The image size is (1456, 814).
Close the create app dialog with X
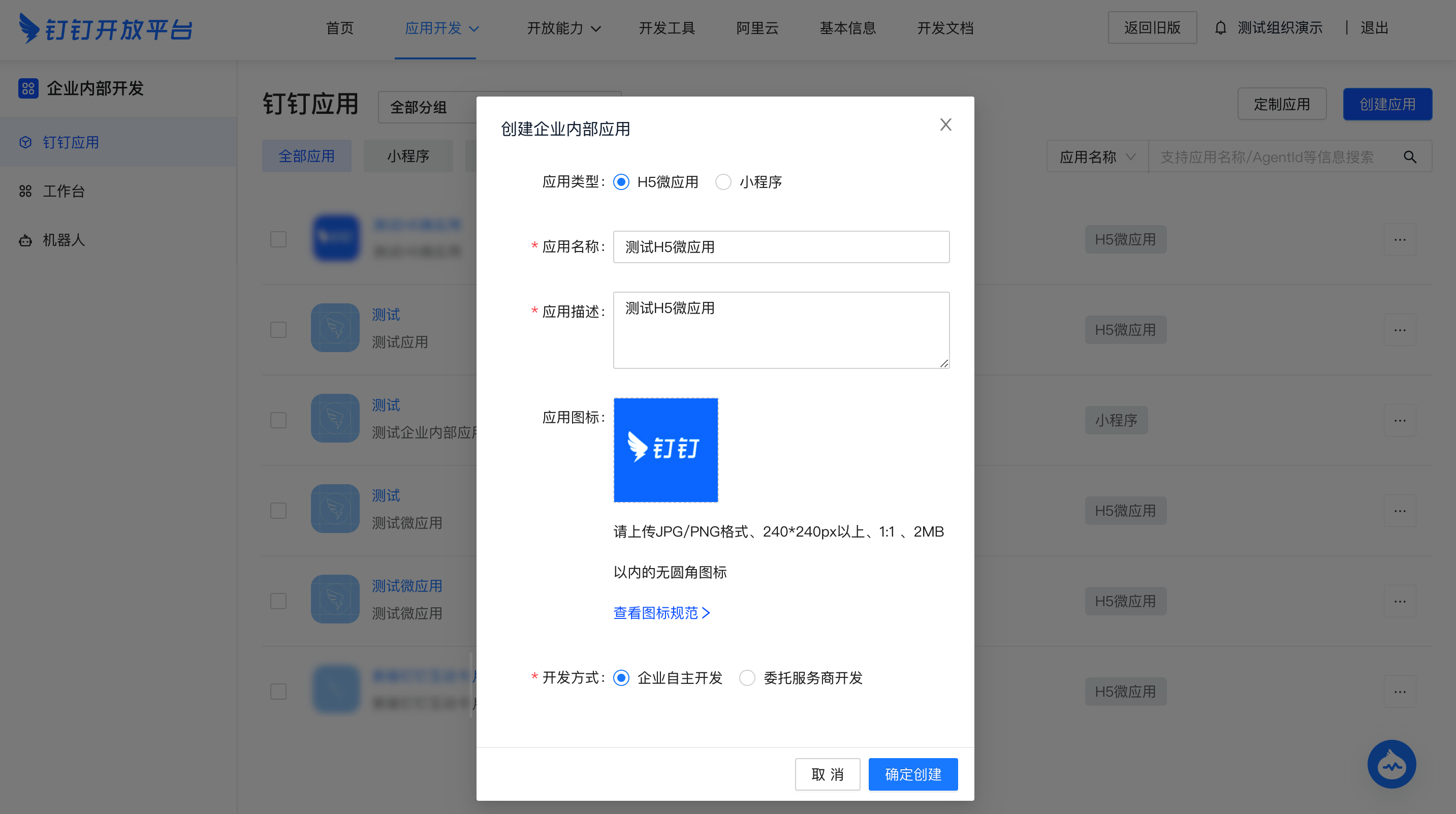click(945, 124)
